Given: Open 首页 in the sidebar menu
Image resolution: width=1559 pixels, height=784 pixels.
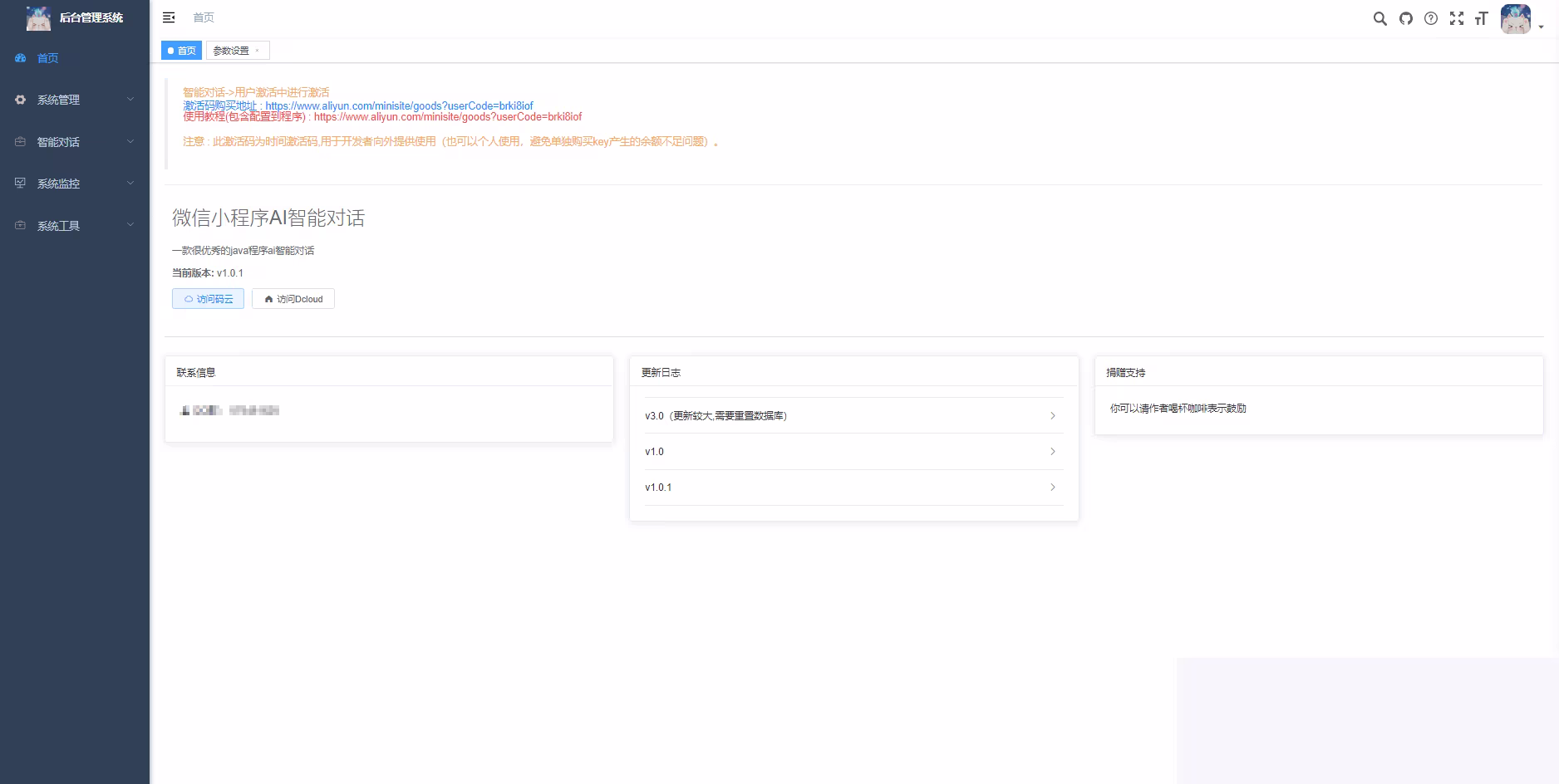Looking at the screenshot, I should pyautogui.click(x=75, y=58).
